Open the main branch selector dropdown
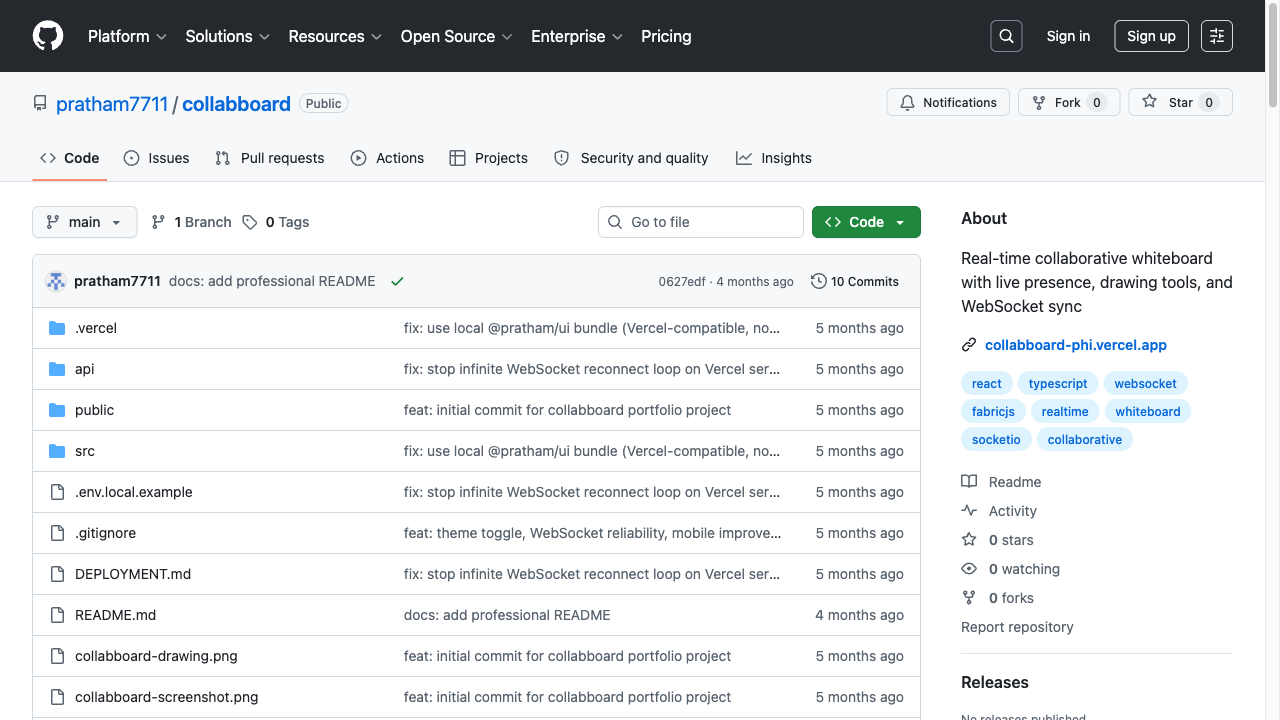 85,222
